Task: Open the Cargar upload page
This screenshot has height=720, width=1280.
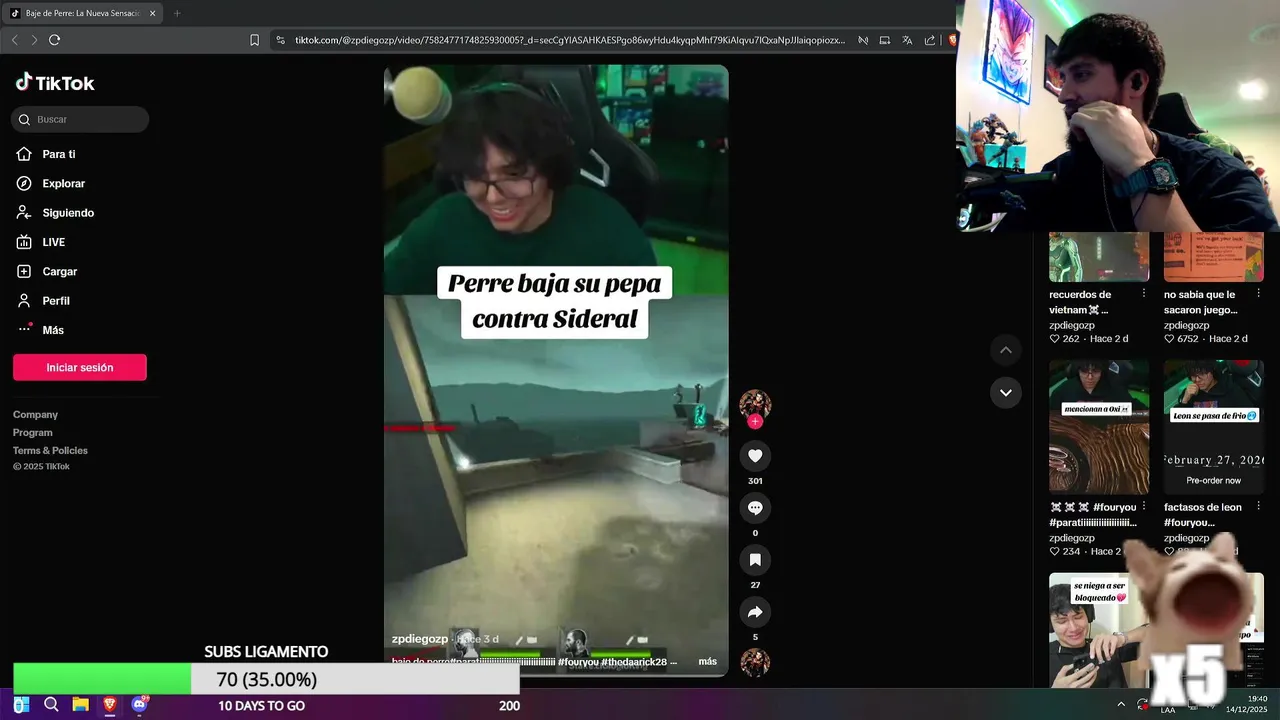Action: (59, 271)
